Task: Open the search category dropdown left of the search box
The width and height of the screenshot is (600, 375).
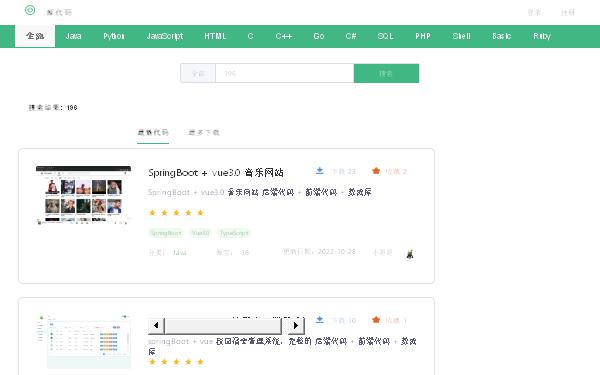Action: point(198,73)
